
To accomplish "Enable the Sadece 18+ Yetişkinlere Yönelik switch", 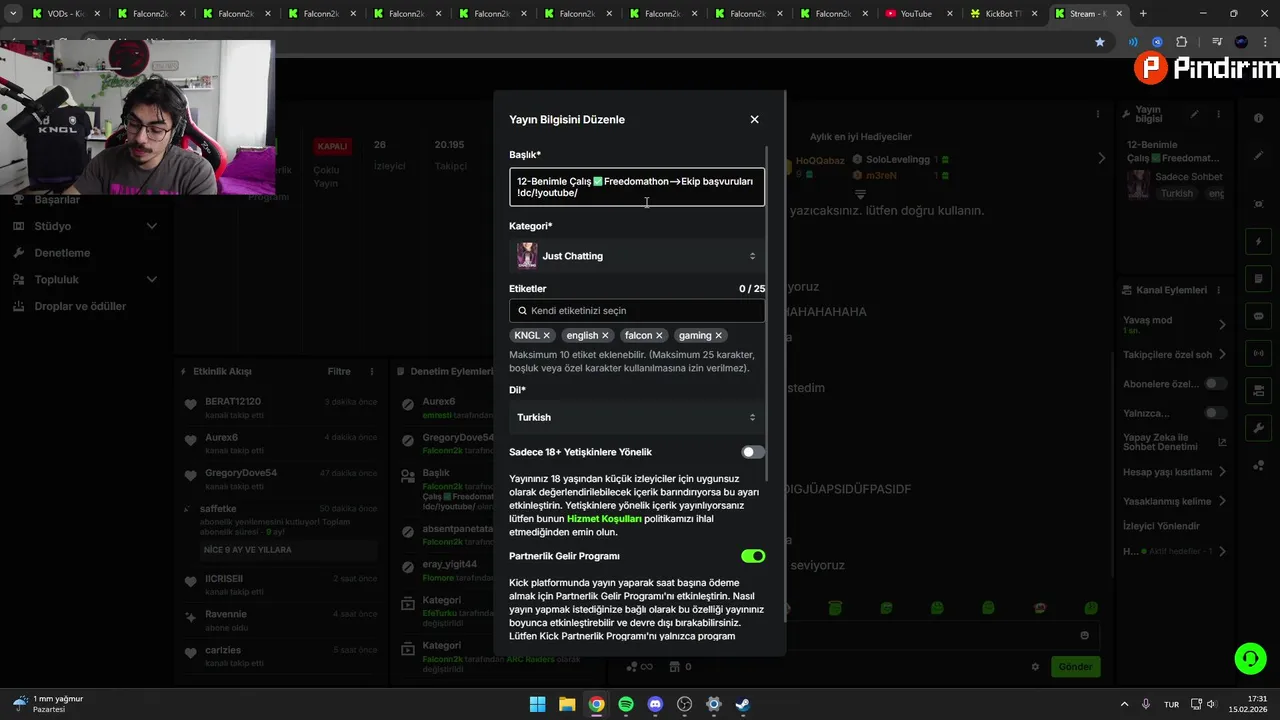I will click(x=753, y=452).
